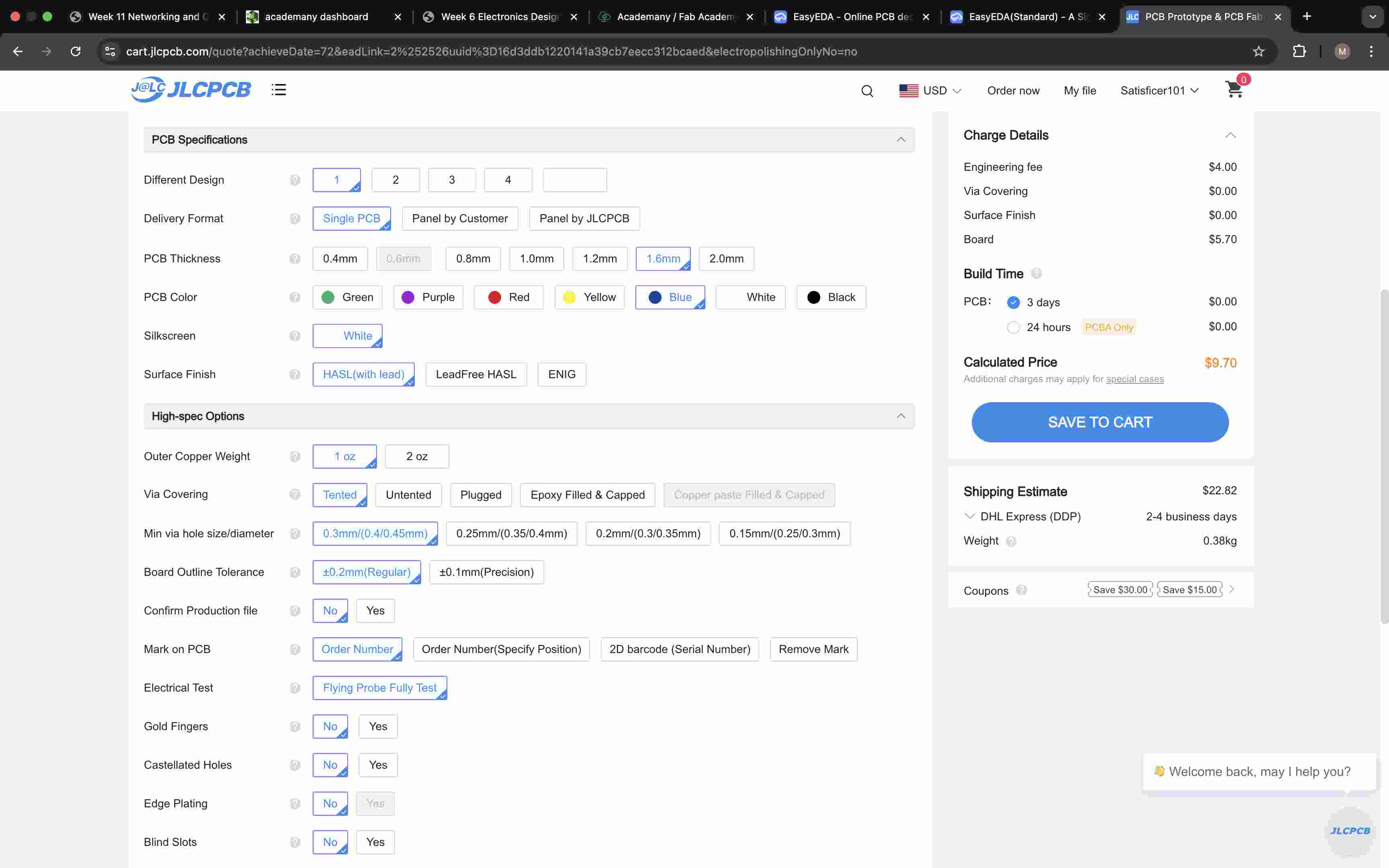Click help icon next to PCB Color
The image size is (1389, 868).
point(295,297)
